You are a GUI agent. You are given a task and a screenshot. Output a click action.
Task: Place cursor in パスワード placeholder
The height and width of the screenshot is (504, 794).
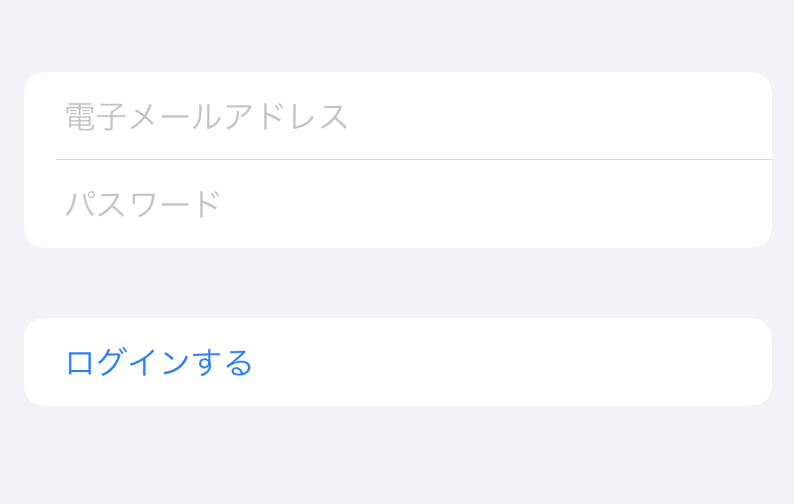tap(143, 204)
